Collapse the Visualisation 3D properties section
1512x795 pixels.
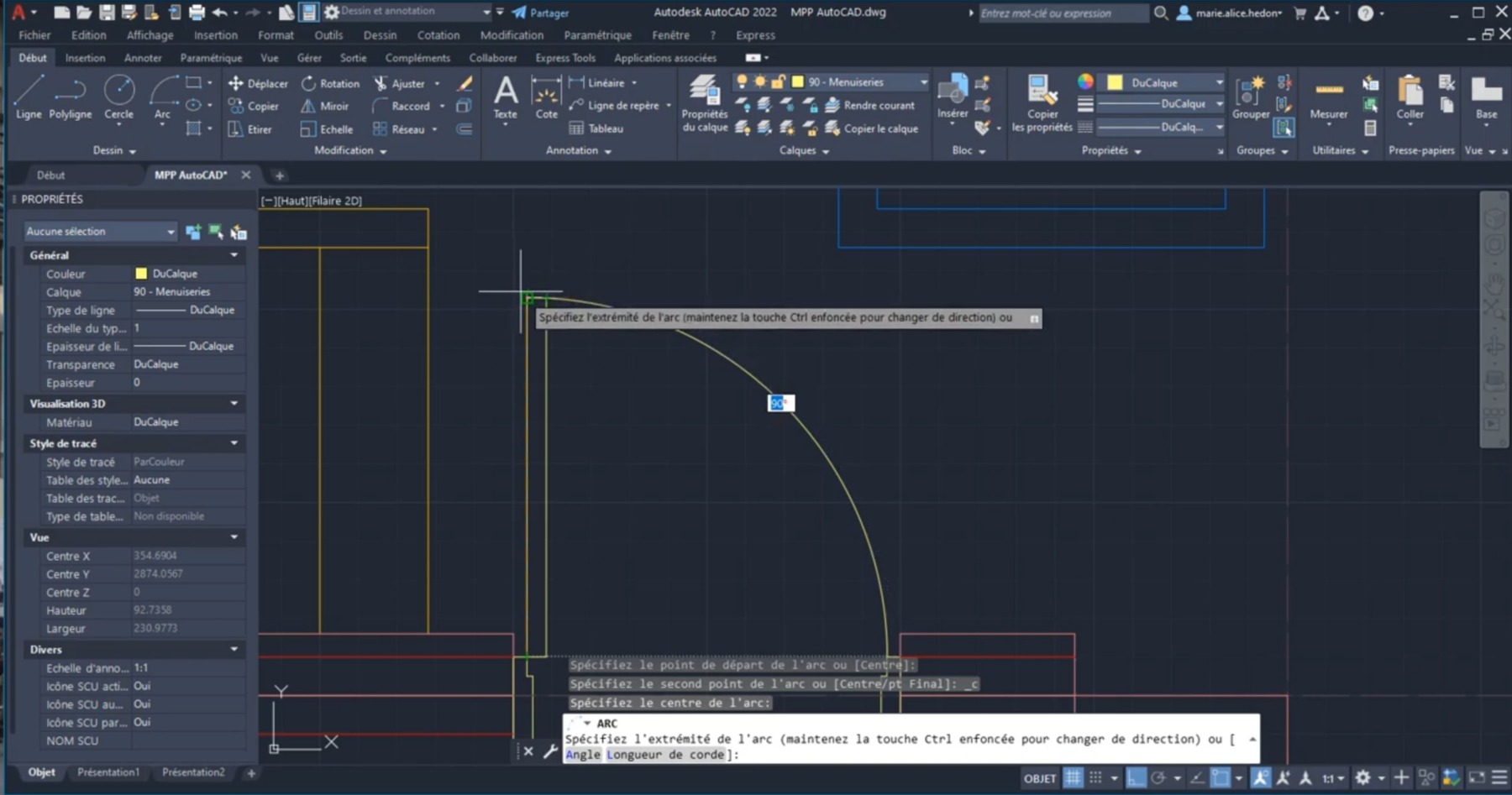click(234, 404)
